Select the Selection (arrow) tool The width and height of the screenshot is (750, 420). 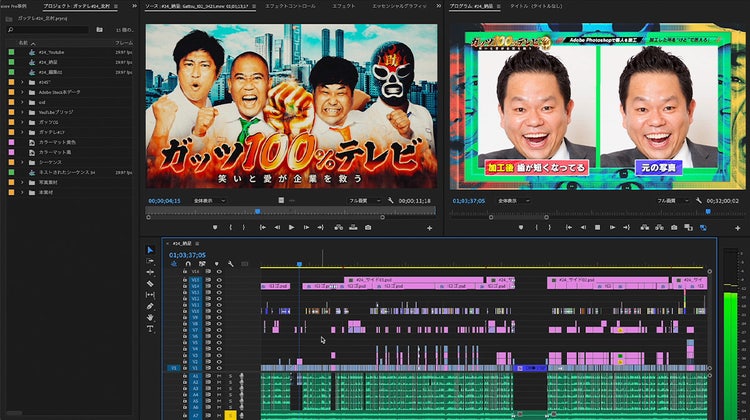150,250
